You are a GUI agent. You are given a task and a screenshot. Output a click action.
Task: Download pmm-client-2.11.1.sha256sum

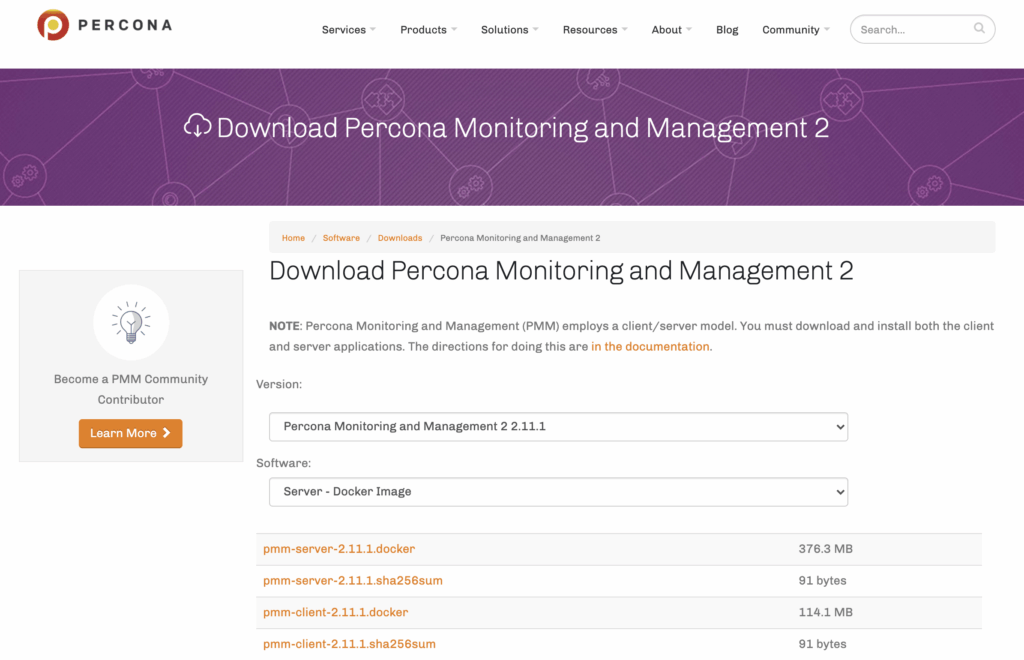[349, 644]
